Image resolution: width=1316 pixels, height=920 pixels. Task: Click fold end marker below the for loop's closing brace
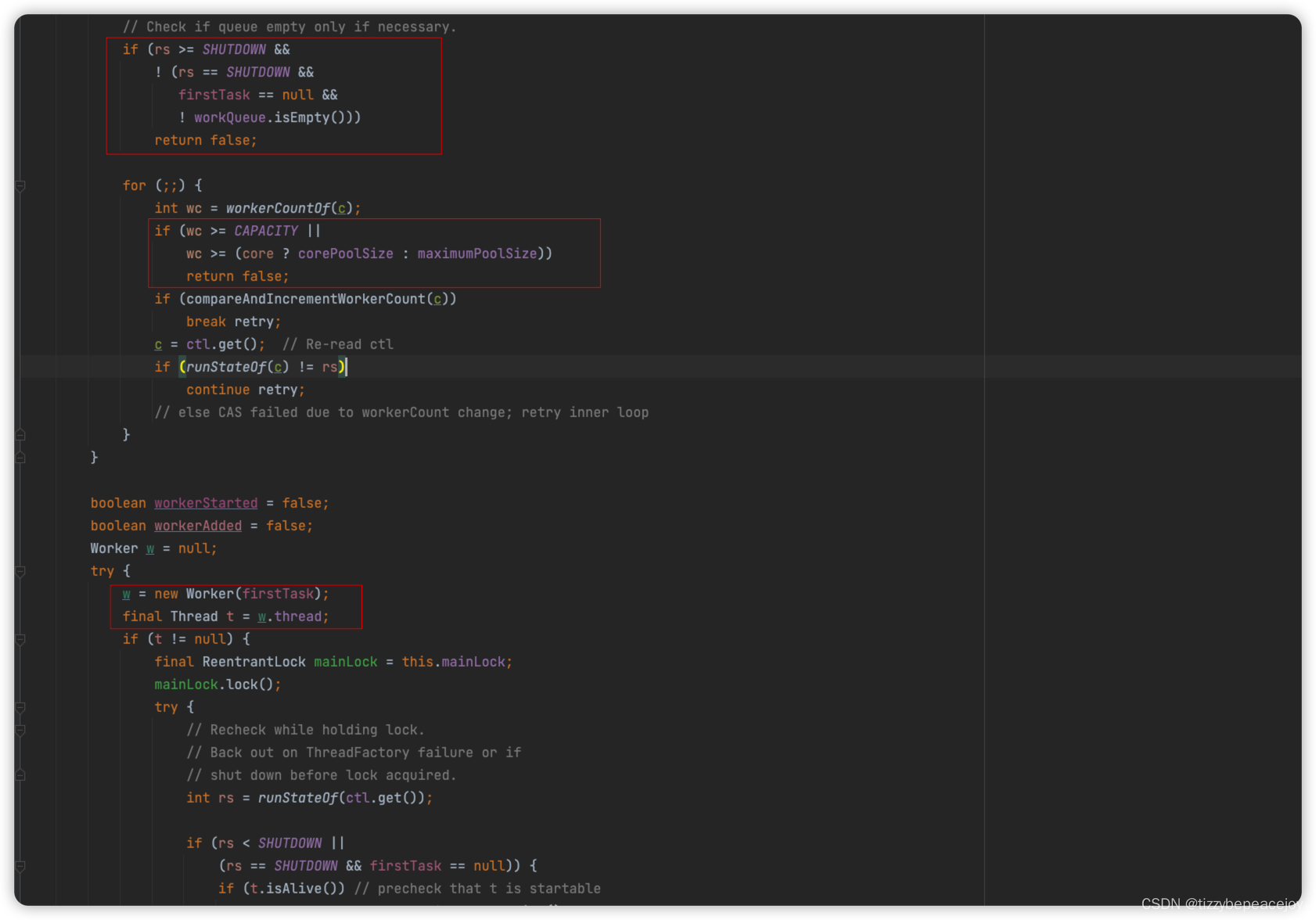[x=21, y=458]
